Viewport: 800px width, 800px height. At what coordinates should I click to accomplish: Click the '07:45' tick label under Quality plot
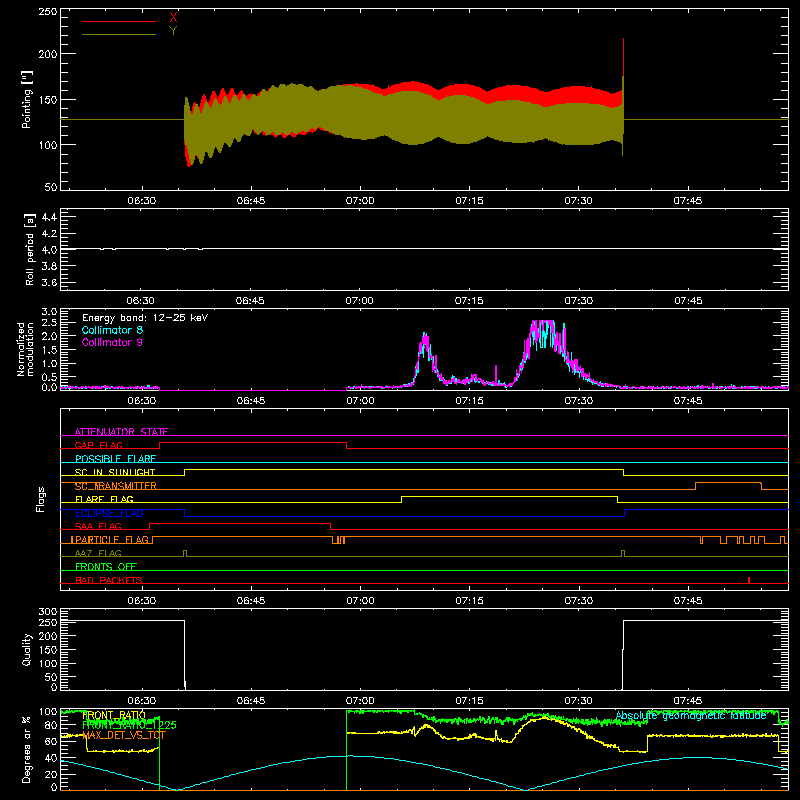688,701
